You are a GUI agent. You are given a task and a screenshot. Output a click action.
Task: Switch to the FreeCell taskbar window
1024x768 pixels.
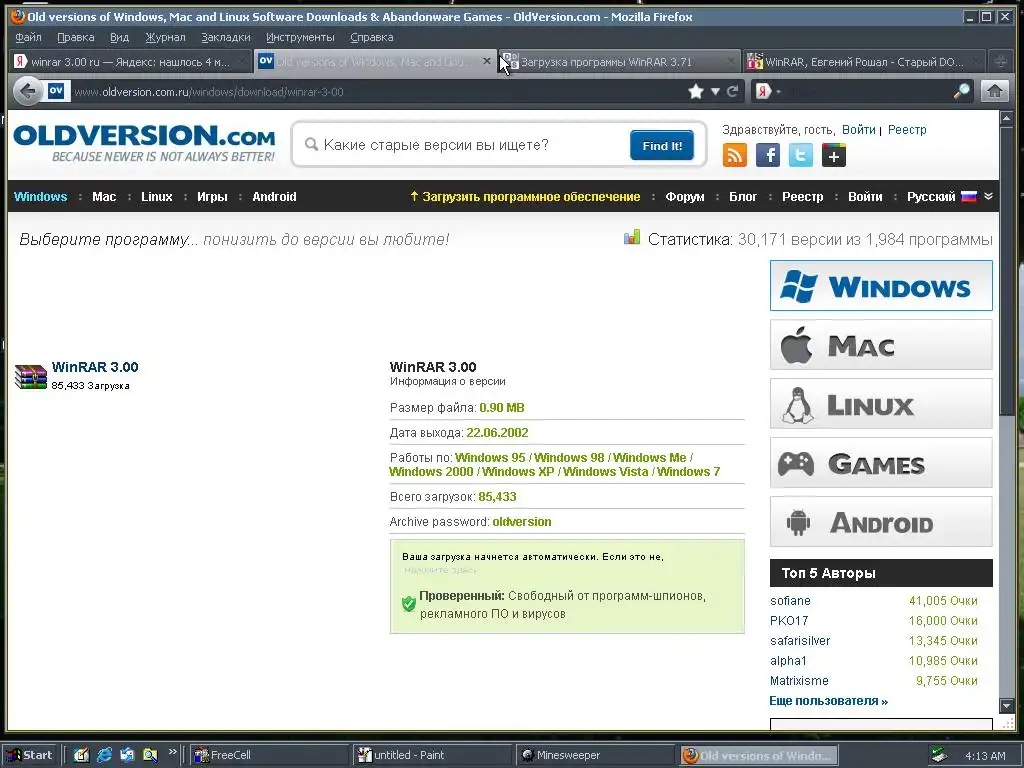[271, 755]
